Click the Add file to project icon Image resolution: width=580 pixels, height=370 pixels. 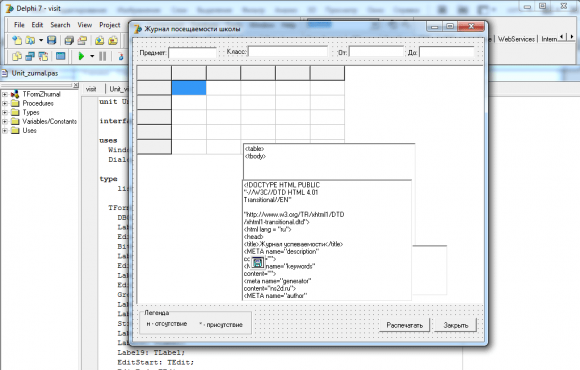pyautogui.click(x=99, y=40)
